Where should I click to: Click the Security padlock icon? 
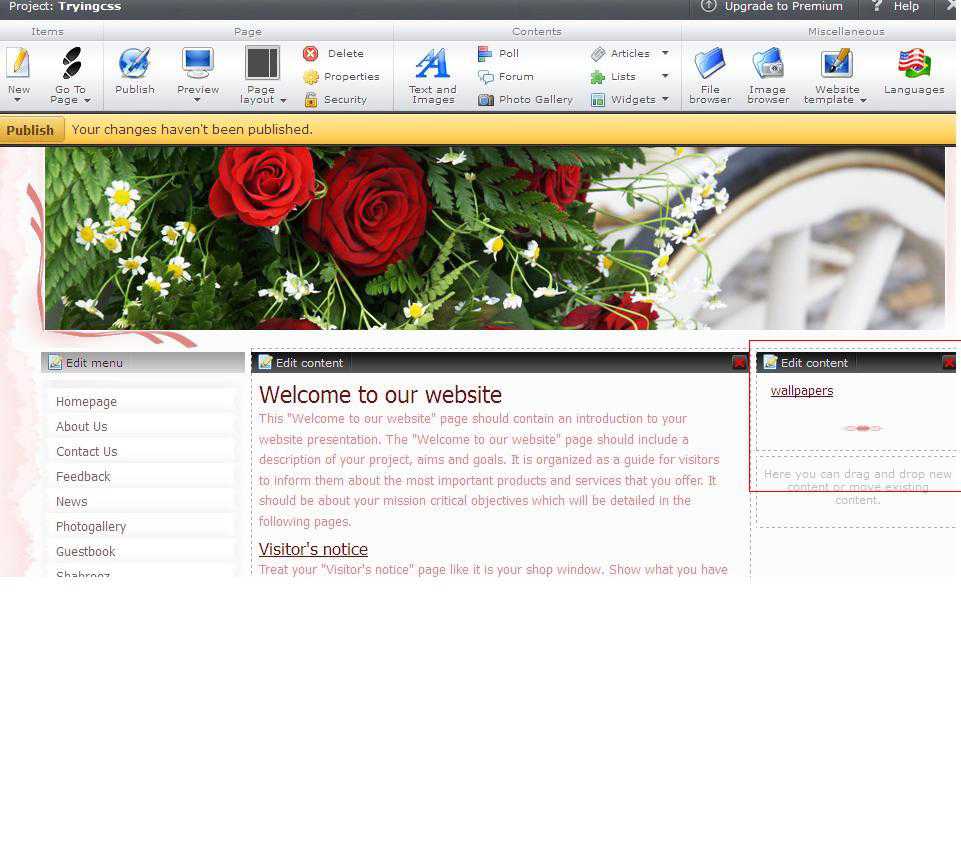pyautogui.click(x=311, y=99)
